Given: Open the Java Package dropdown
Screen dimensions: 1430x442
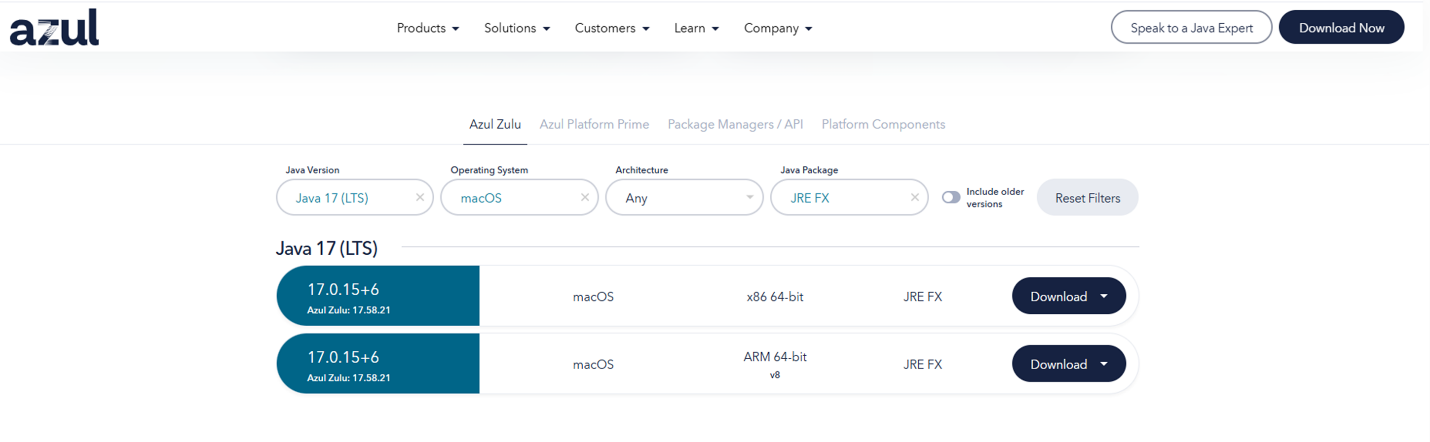Looking at the screenshot, I should pyautogui.click(x=840, y=198).
